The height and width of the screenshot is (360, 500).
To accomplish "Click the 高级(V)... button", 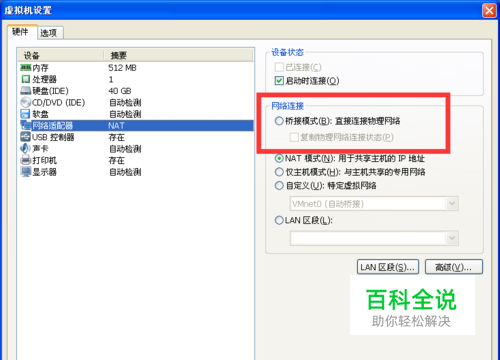I will pos(454,267).
